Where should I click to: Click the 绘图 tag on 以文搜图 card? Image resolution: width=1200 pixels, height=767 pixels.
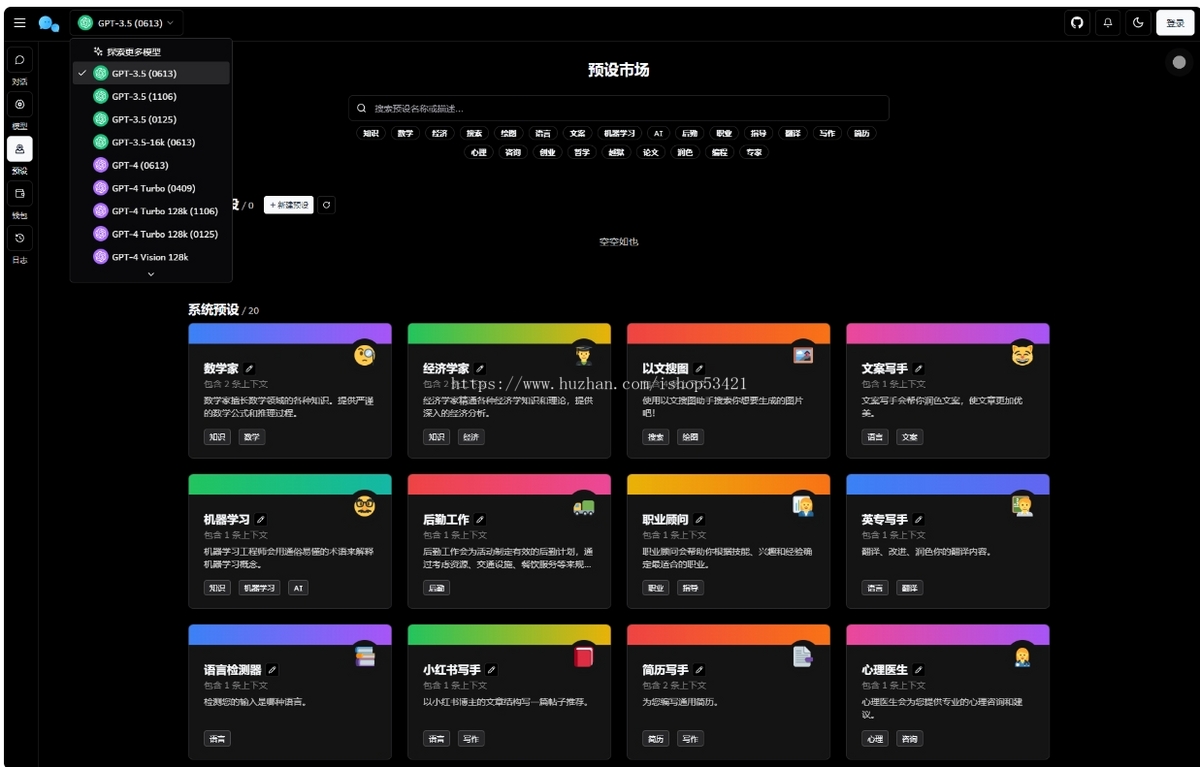click(x=690, y=437)
